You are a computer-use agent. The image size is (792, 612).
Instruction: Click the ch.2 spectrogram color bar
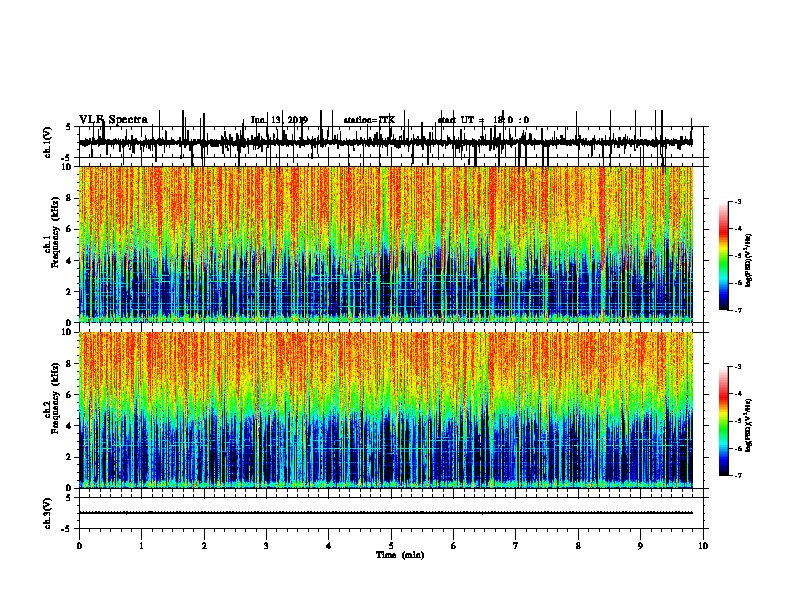tap(723, 421)
